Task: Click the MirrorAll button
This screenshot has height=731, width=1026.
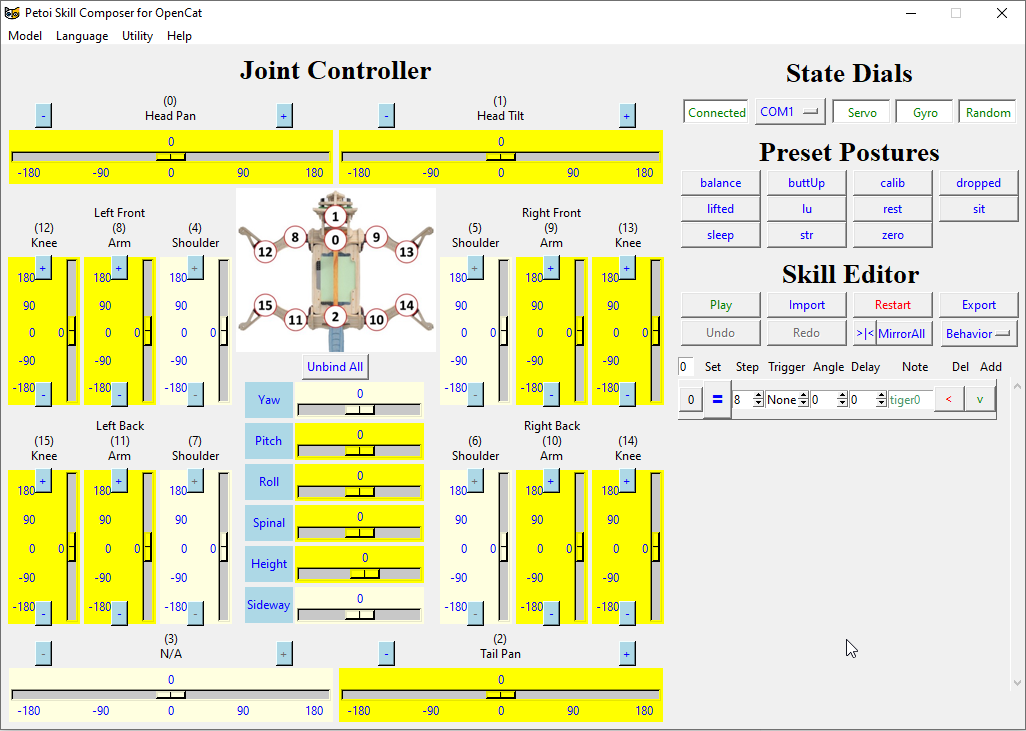Action: pyautogui.click(x=901, y=334)
